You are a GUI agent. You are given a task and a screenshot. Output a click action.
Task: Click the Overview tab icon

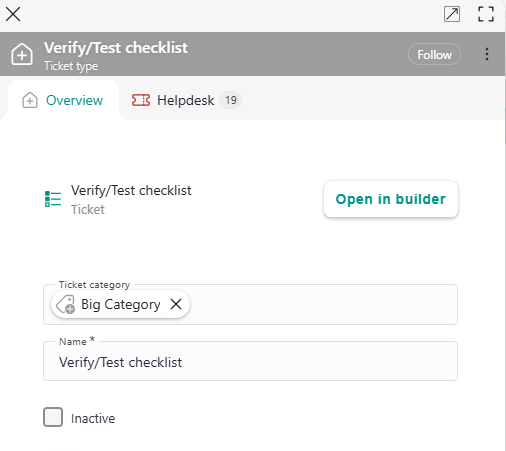click(30, 100)
